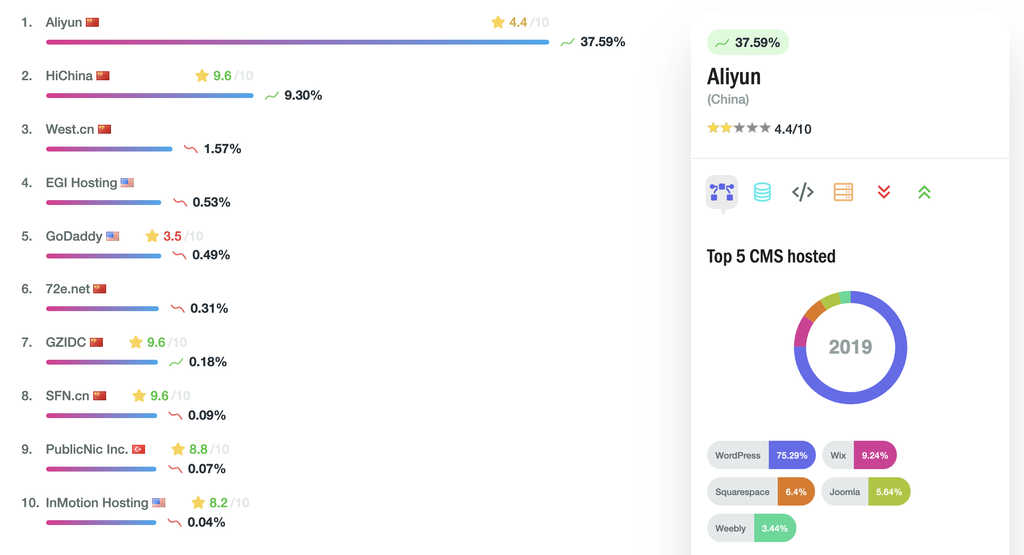Click the star icon next to GoDaddy rating

(x=152, y=236)
